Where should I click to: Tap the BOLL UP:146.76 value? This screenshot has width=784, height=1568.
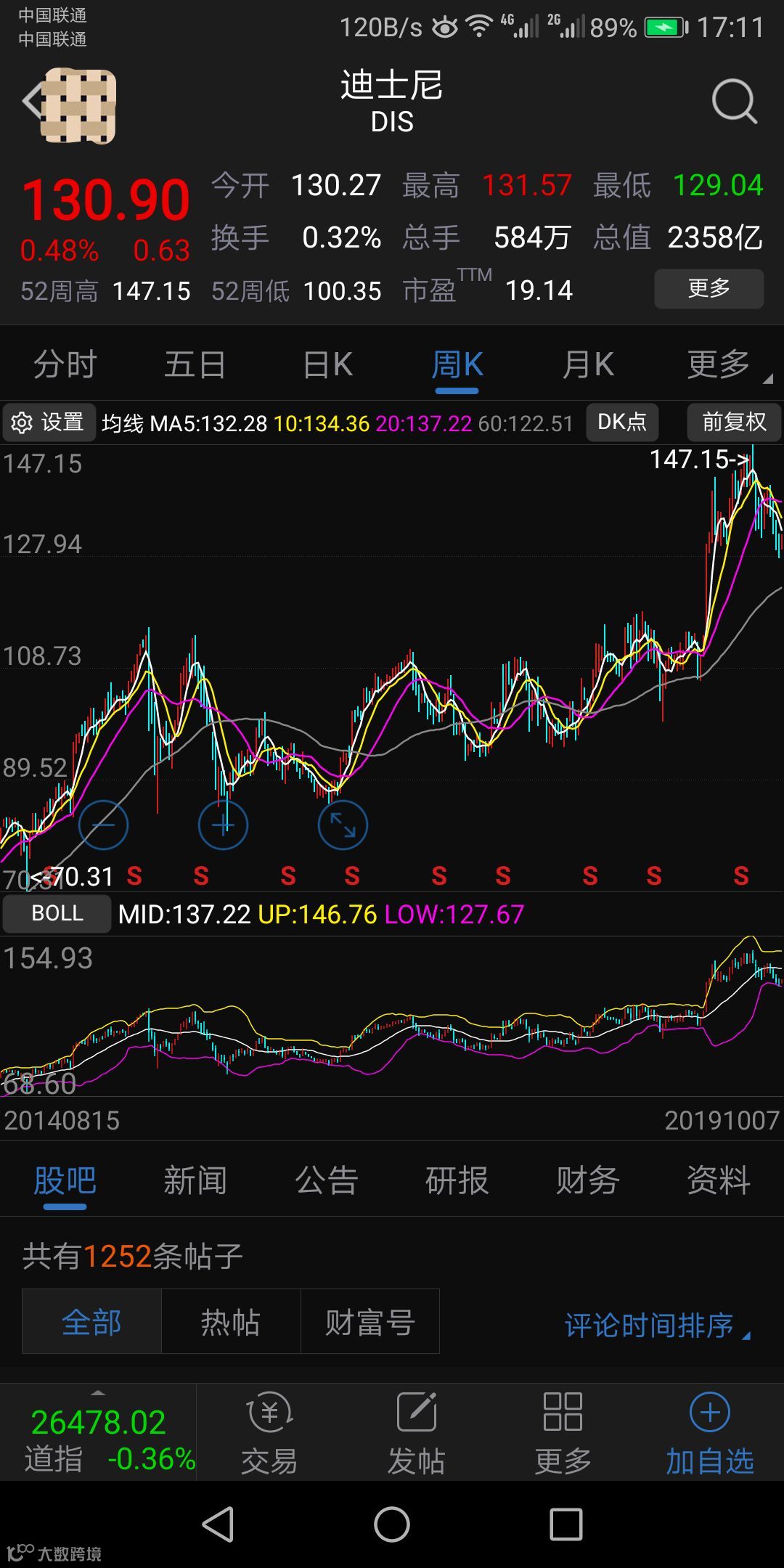point(317,914)
